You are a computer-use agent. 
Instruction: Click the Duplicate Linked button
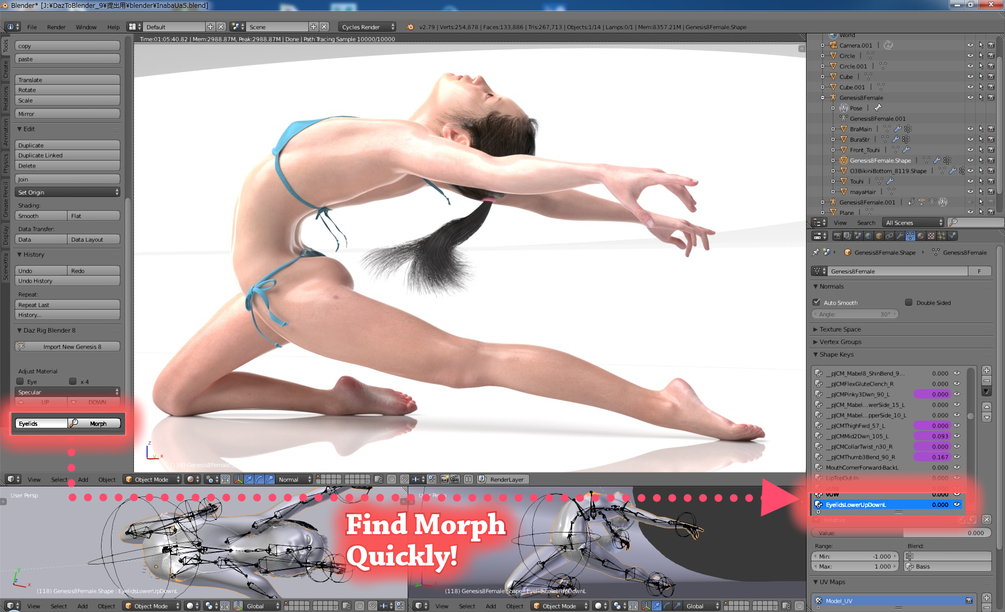[67, 155]
